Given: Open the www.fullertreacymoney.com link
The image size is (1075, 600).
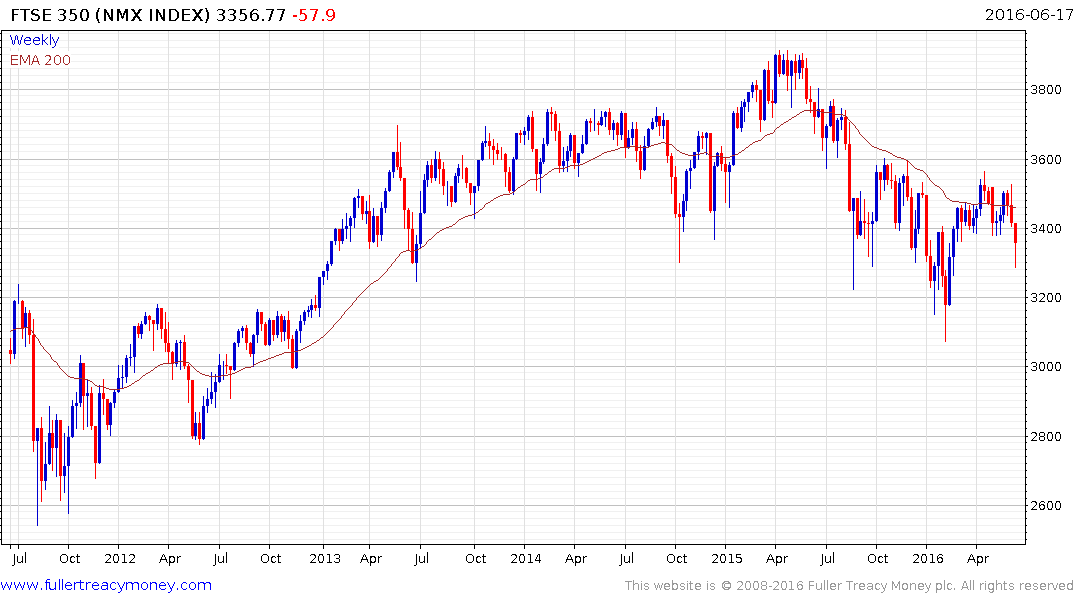Looking at the screenshot, I should click(106, 586).
